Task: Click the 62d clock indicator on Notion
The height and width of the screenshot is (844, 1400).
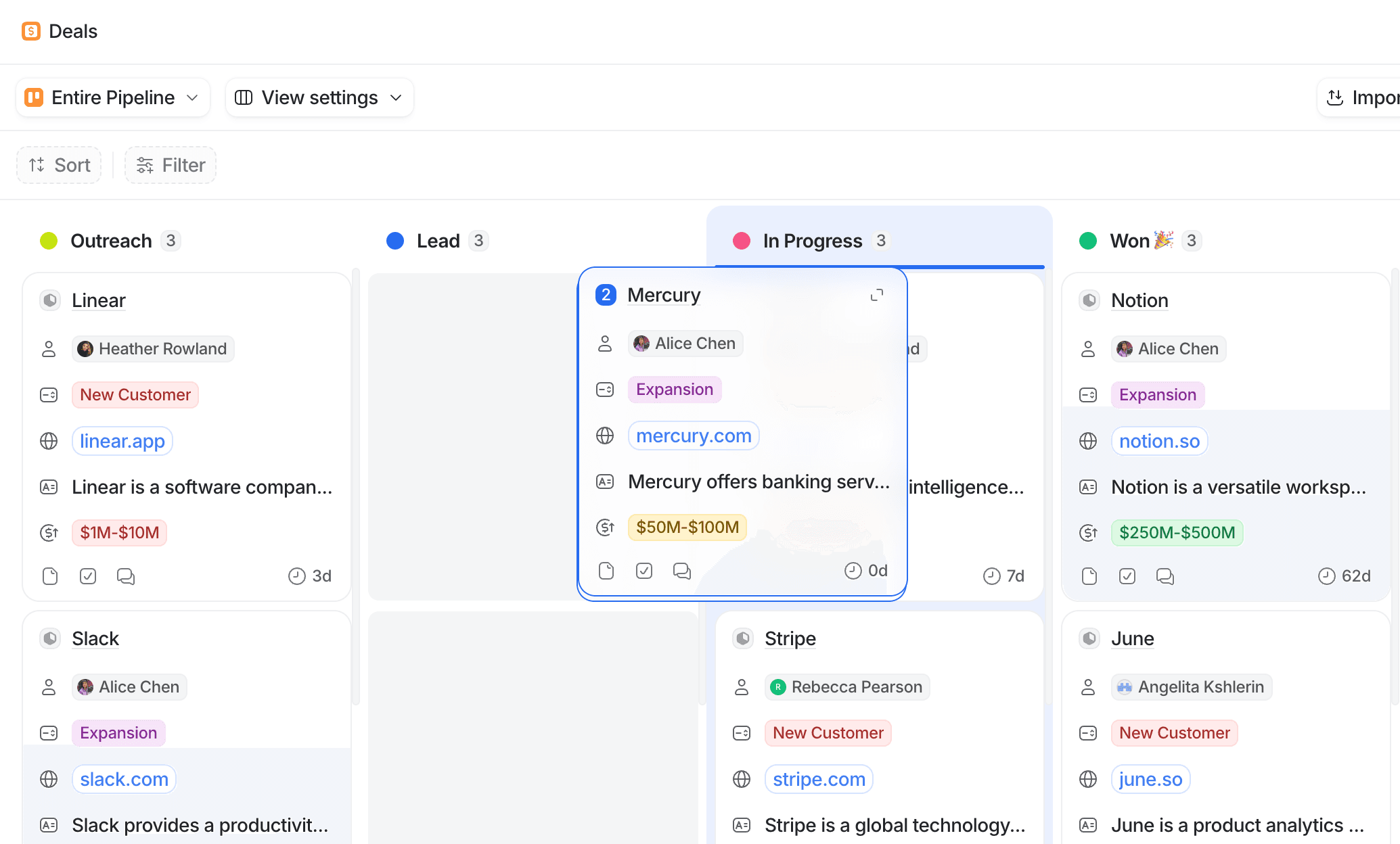Action: click(x=1345, y=576)
